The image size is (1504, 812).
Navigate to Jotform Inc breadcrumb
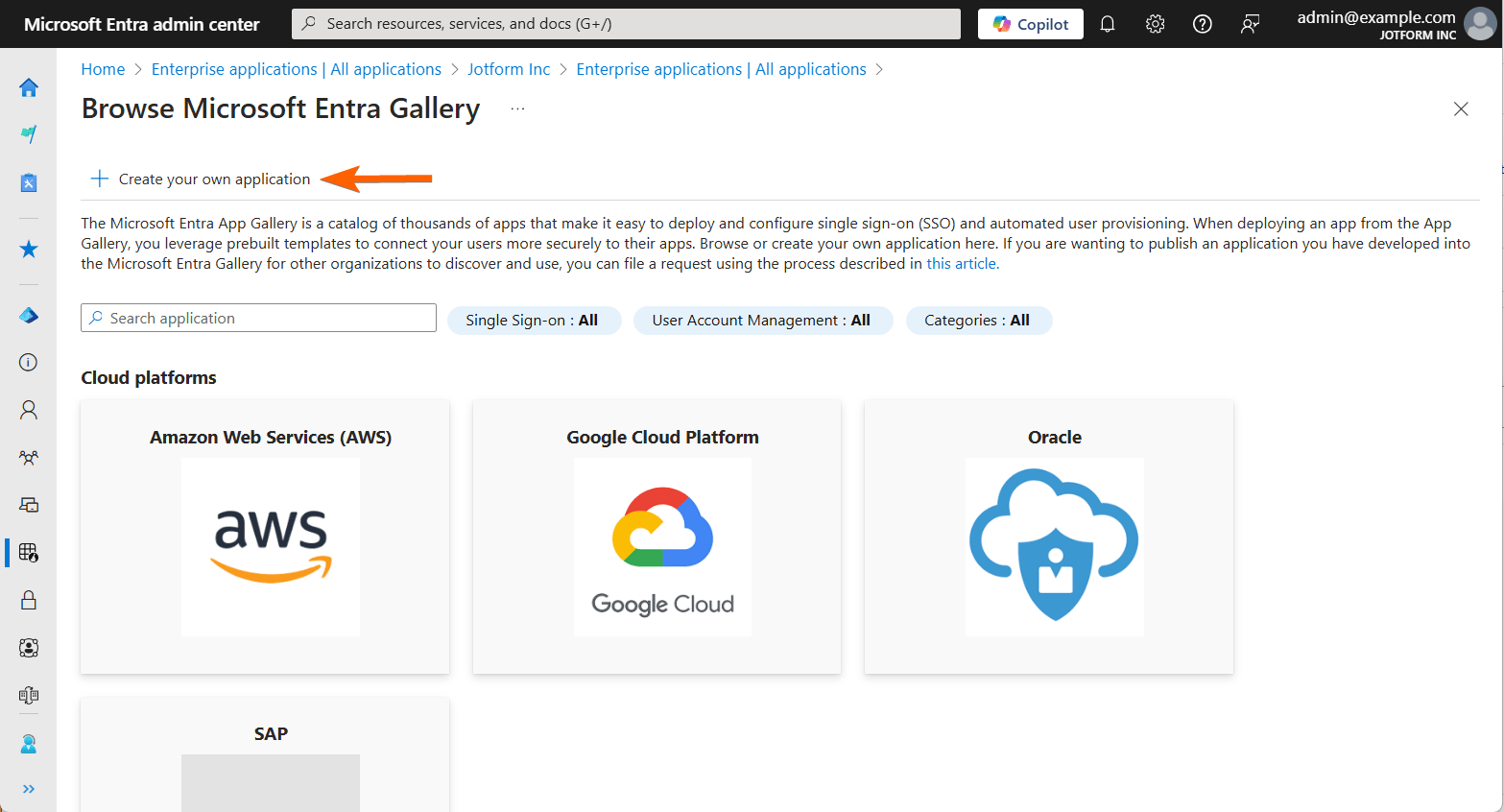[509, 69]
